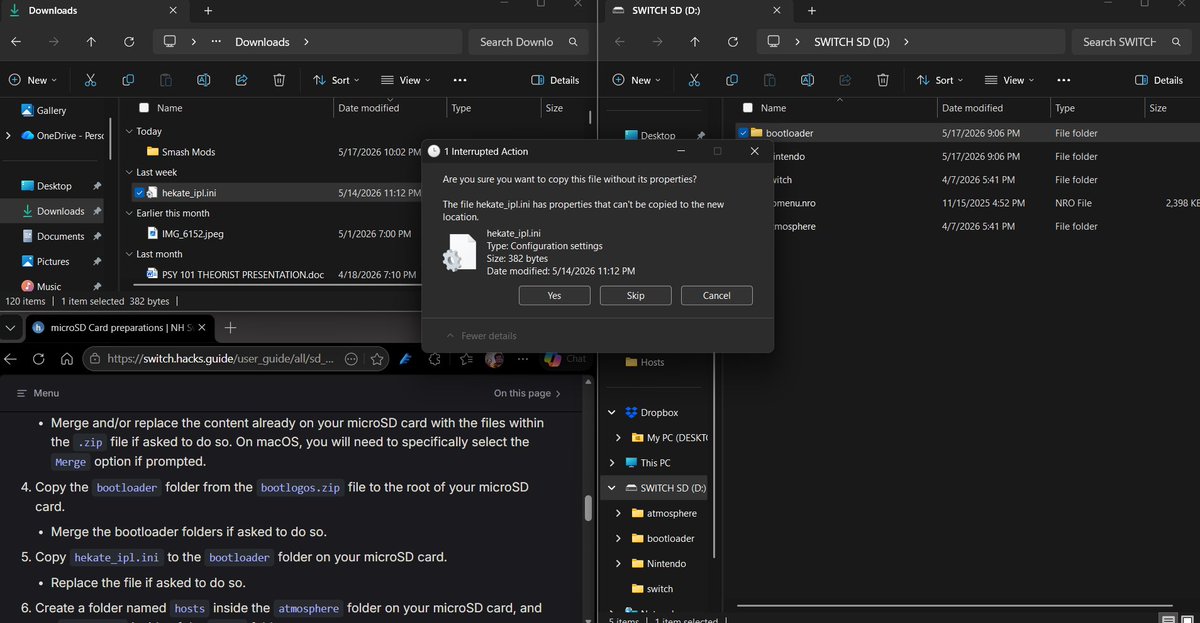The width and height of the screenshot is (1200, 623).
Task: Add new tab in Downloads window
Action: [208, 10]
